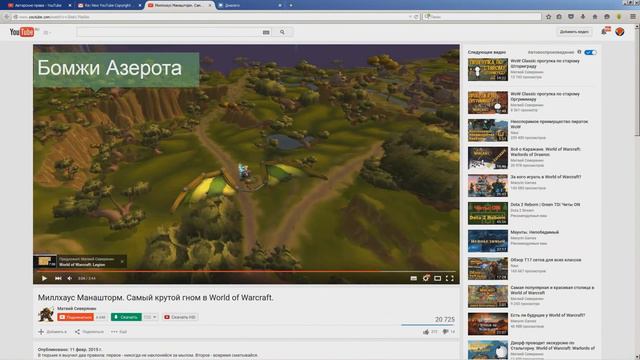Screen dimensions: 640x360
Task: Click the Бомжи Азерота annotation
Action: point(116,69)
